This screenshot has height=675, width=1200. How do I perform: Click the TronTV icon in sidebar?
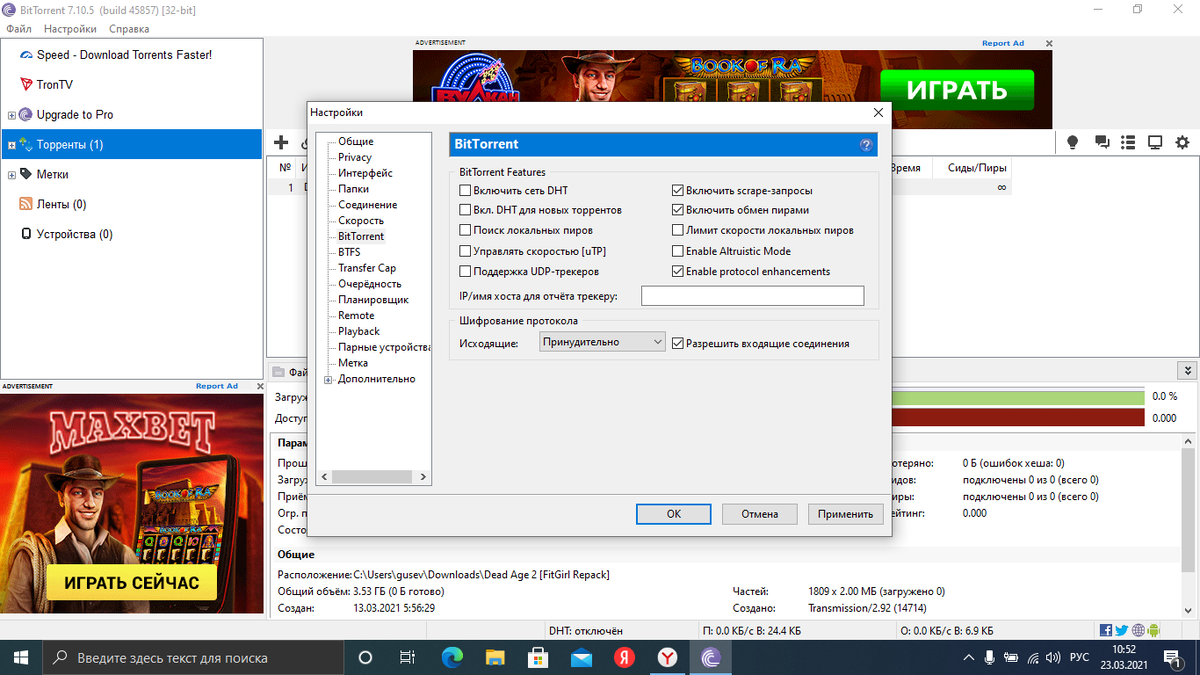click(x=27, y=85)
